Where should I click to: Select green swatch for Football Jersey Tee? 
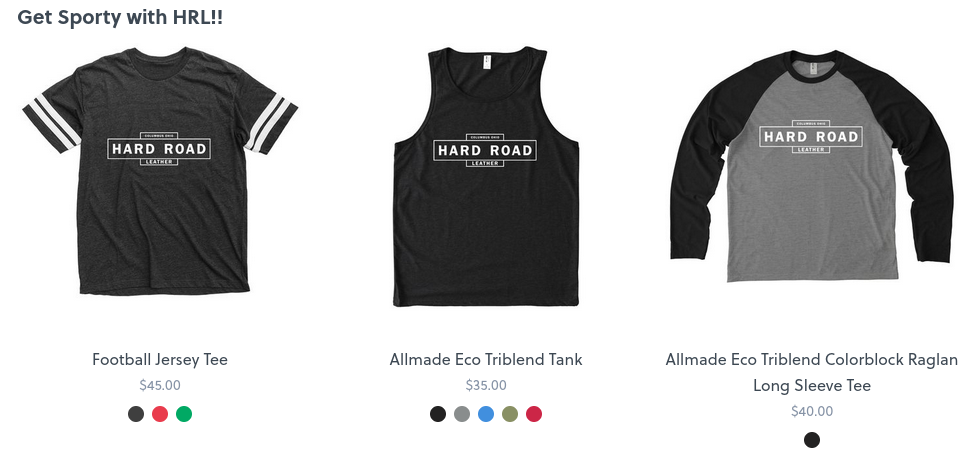click(184, 414)
